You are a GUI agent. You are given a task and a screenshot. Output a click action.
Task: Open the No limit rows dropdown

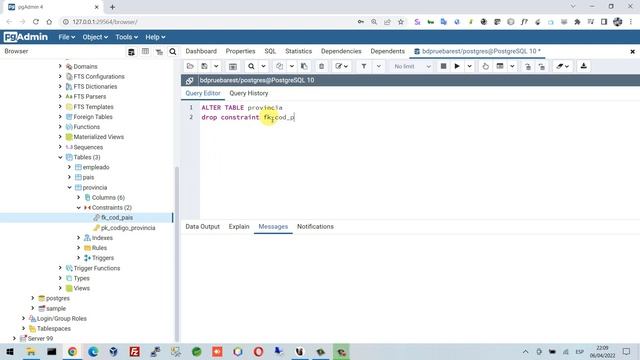click(412, 66)
